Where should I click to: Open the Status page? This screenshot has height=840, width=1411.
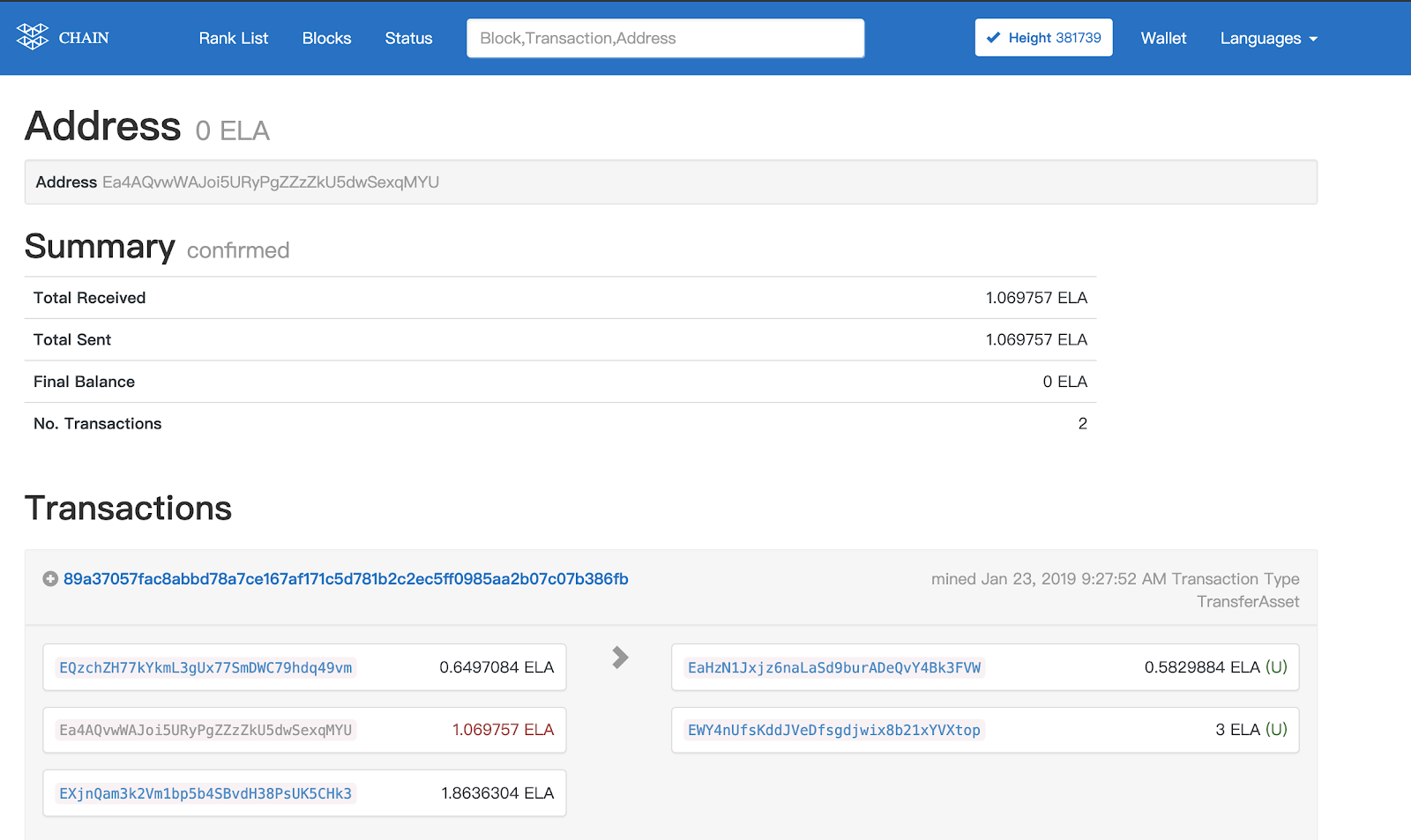pos(408,39)
